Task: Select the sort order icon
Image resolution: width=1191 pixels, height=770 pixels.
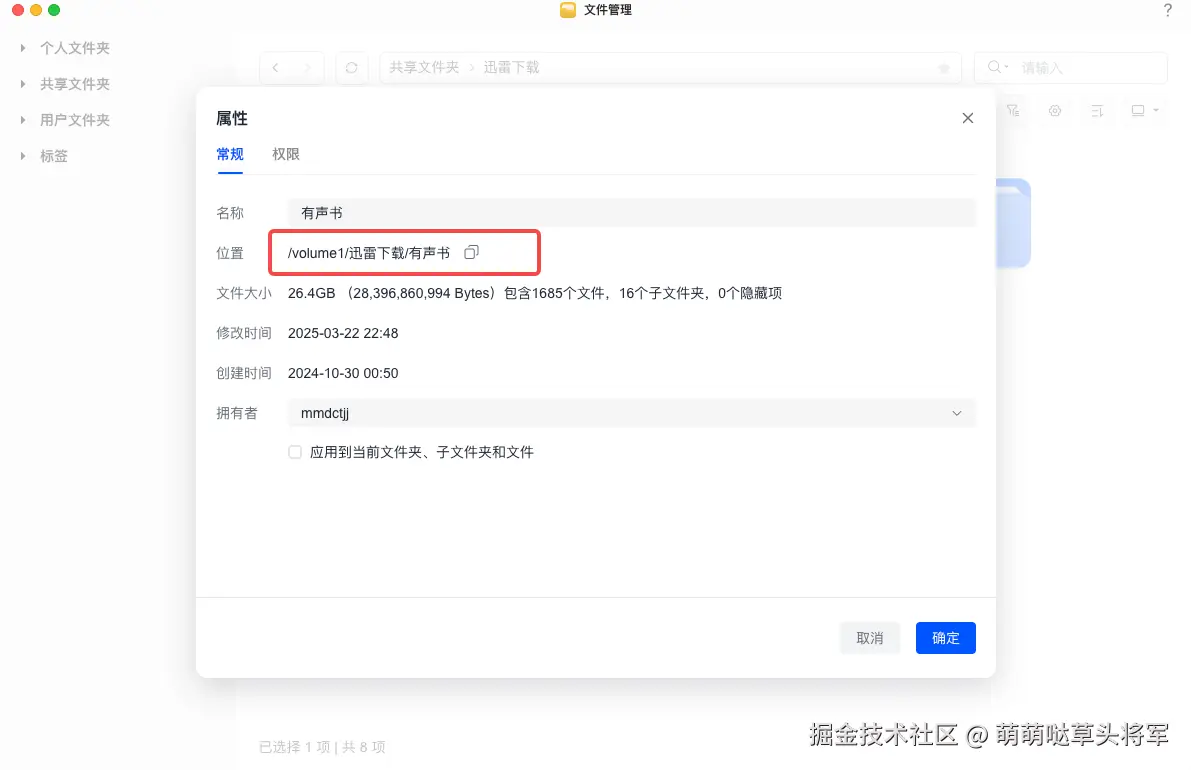Action: pos(1097,110)
